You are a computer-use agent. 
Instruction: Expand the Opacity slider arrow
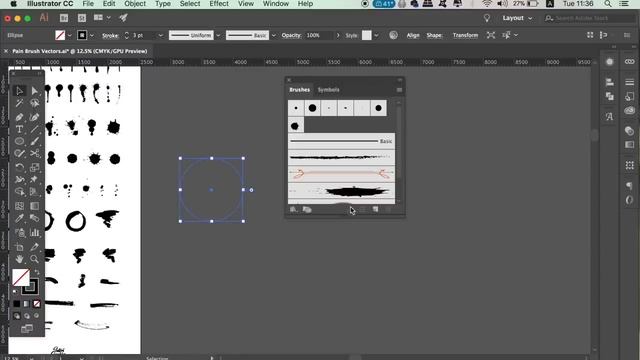[338, 36]
